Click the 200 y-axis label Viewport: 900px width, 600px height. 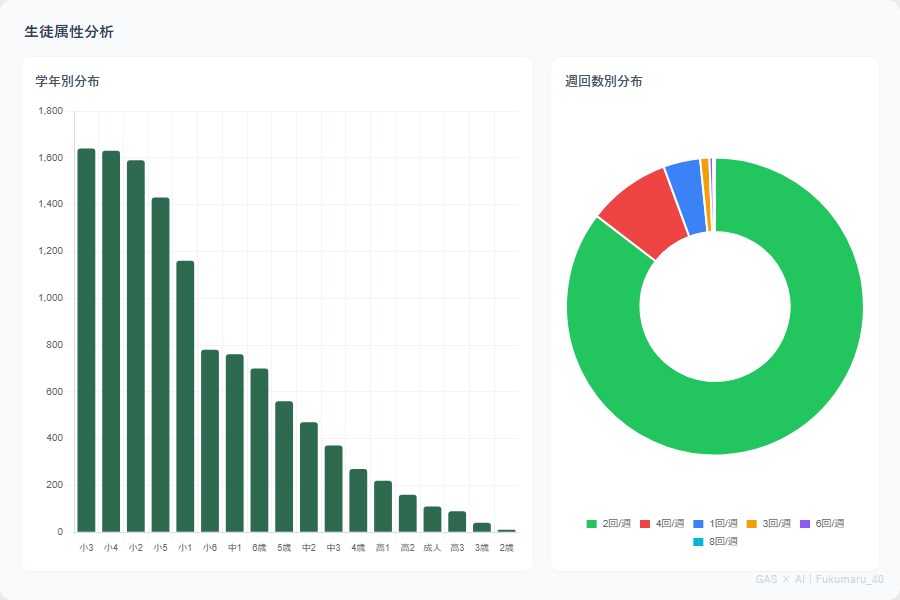pos(55,485)
